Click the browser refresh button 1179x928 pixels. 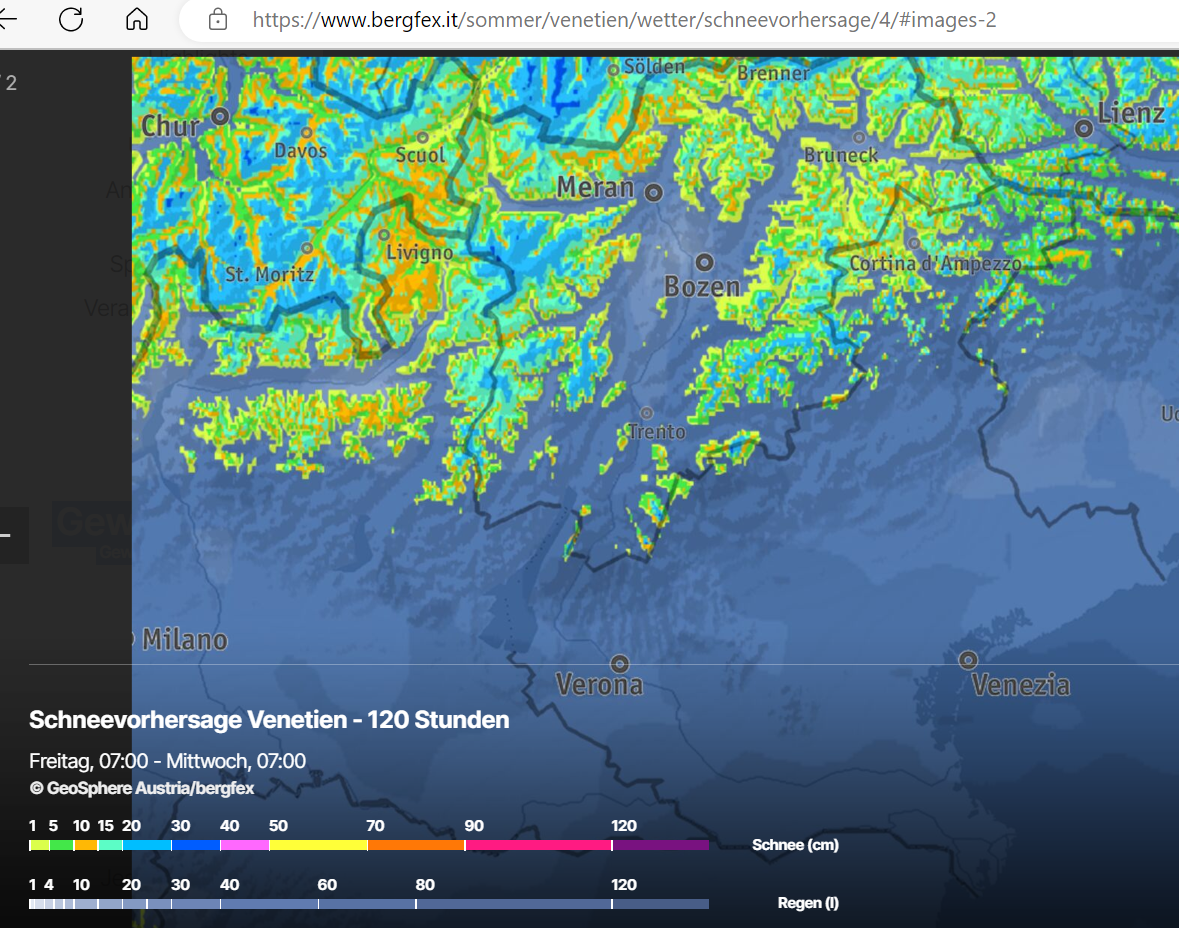pos(71,19)
